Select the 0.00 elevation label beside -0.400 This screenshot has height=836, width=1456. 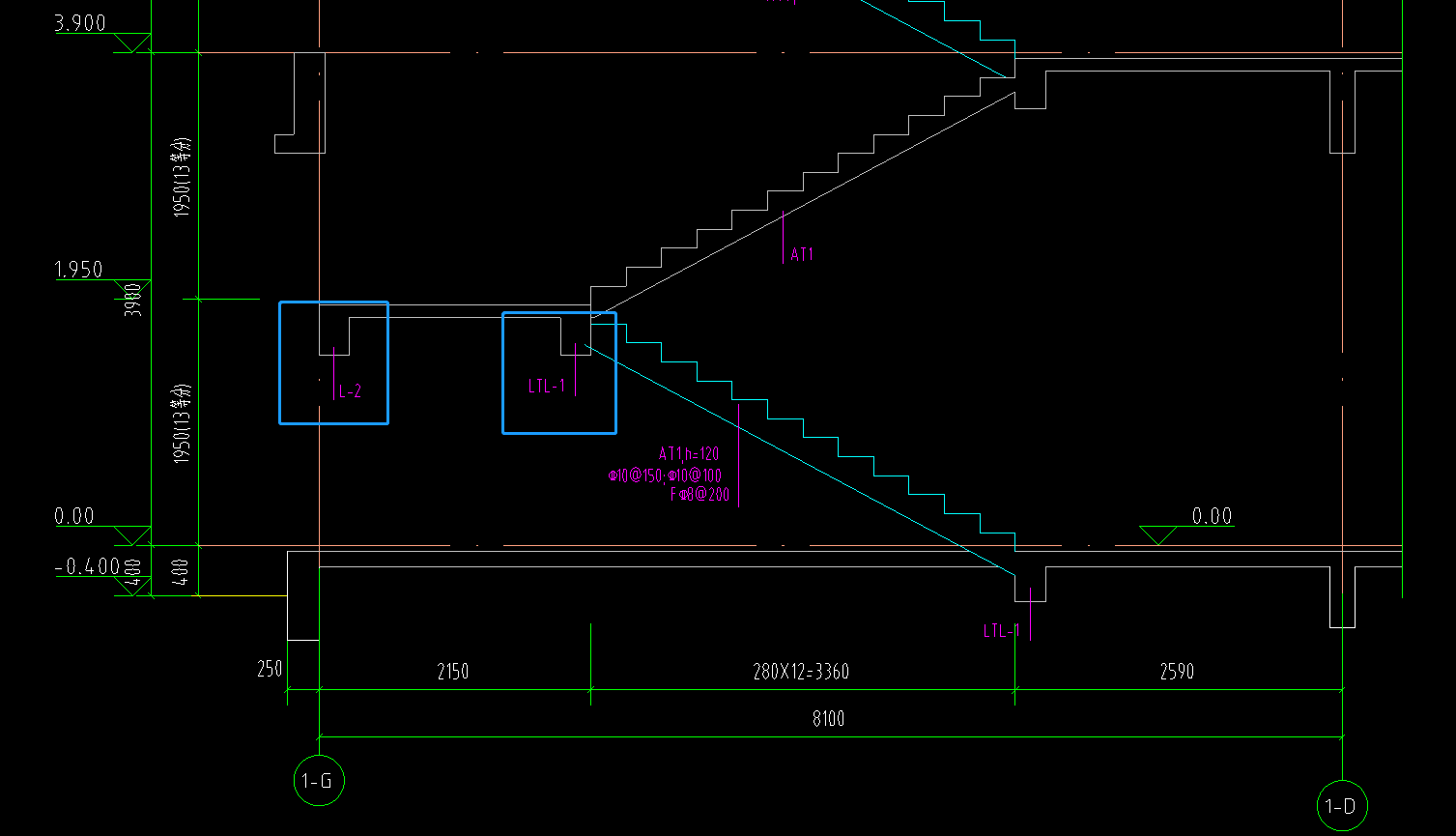coord(74,516)
